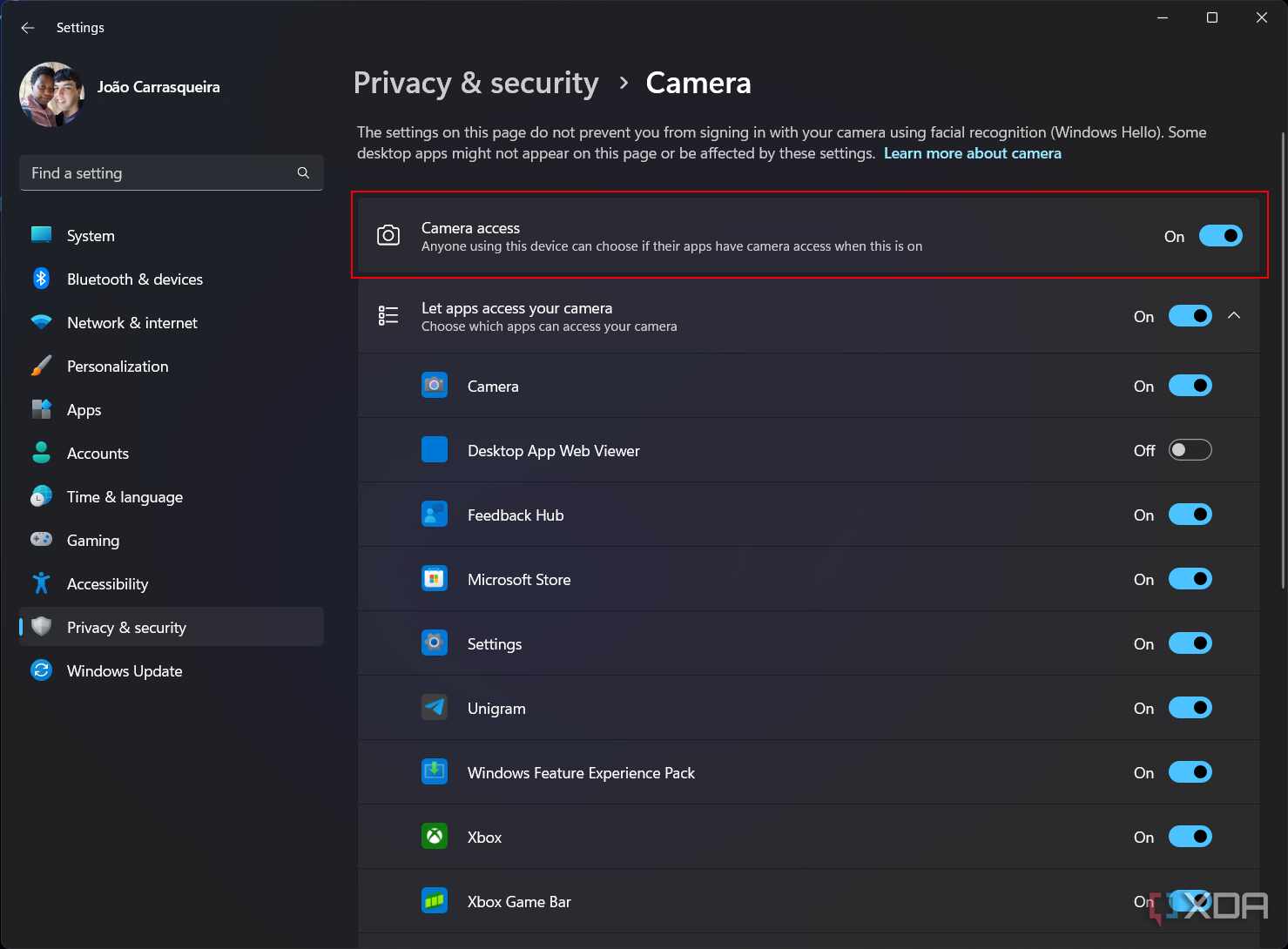1288x949 pixels.
Task: Click the Privacy shield icon
Action: [41, 627]
